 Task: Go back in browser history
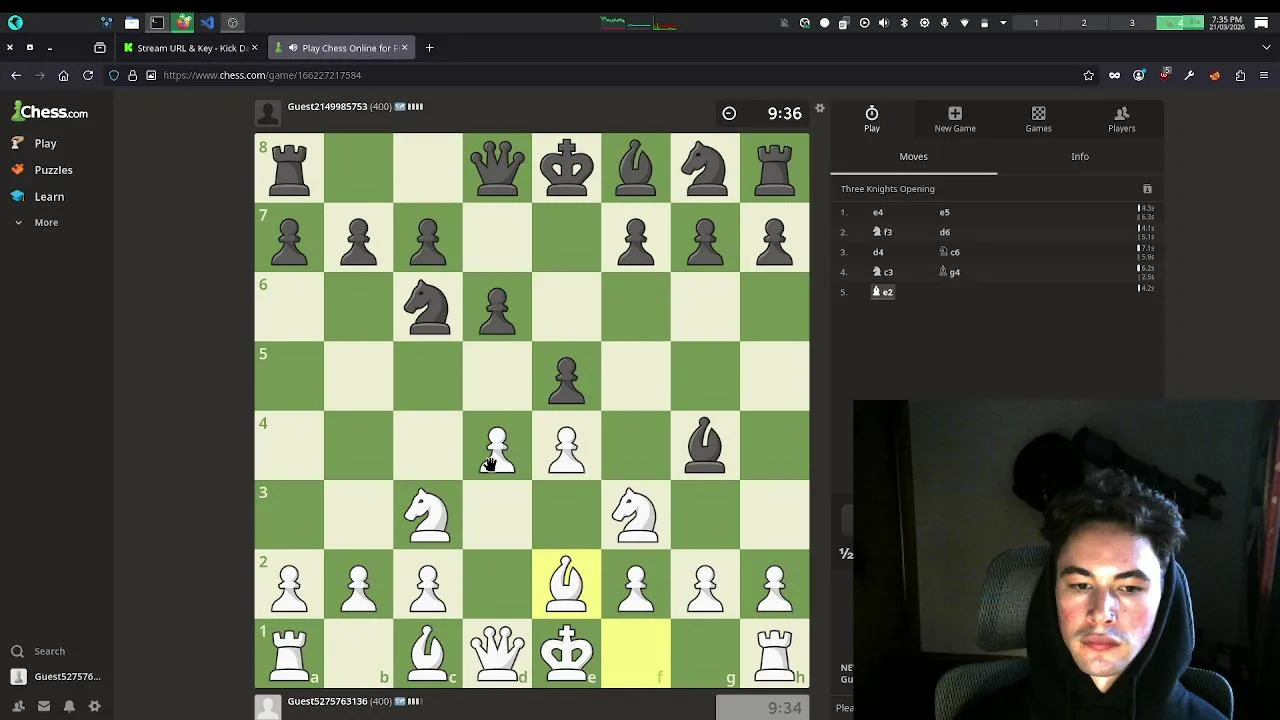(16, 75)
